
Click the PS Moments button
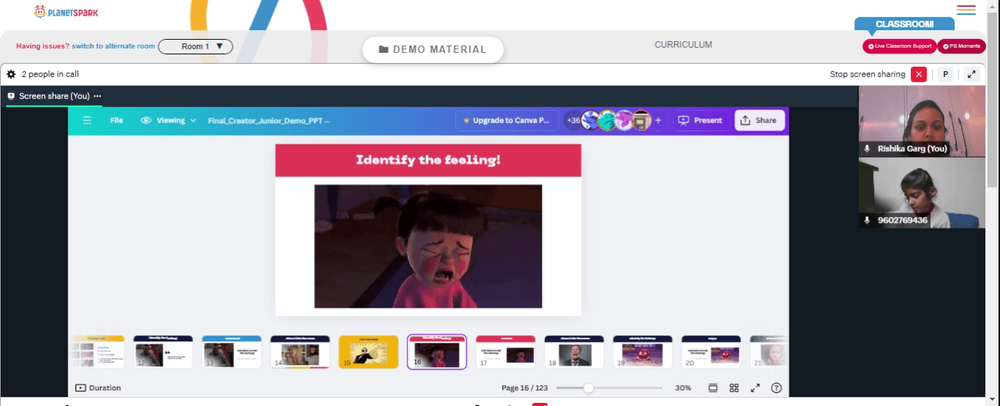click(961, 46)
